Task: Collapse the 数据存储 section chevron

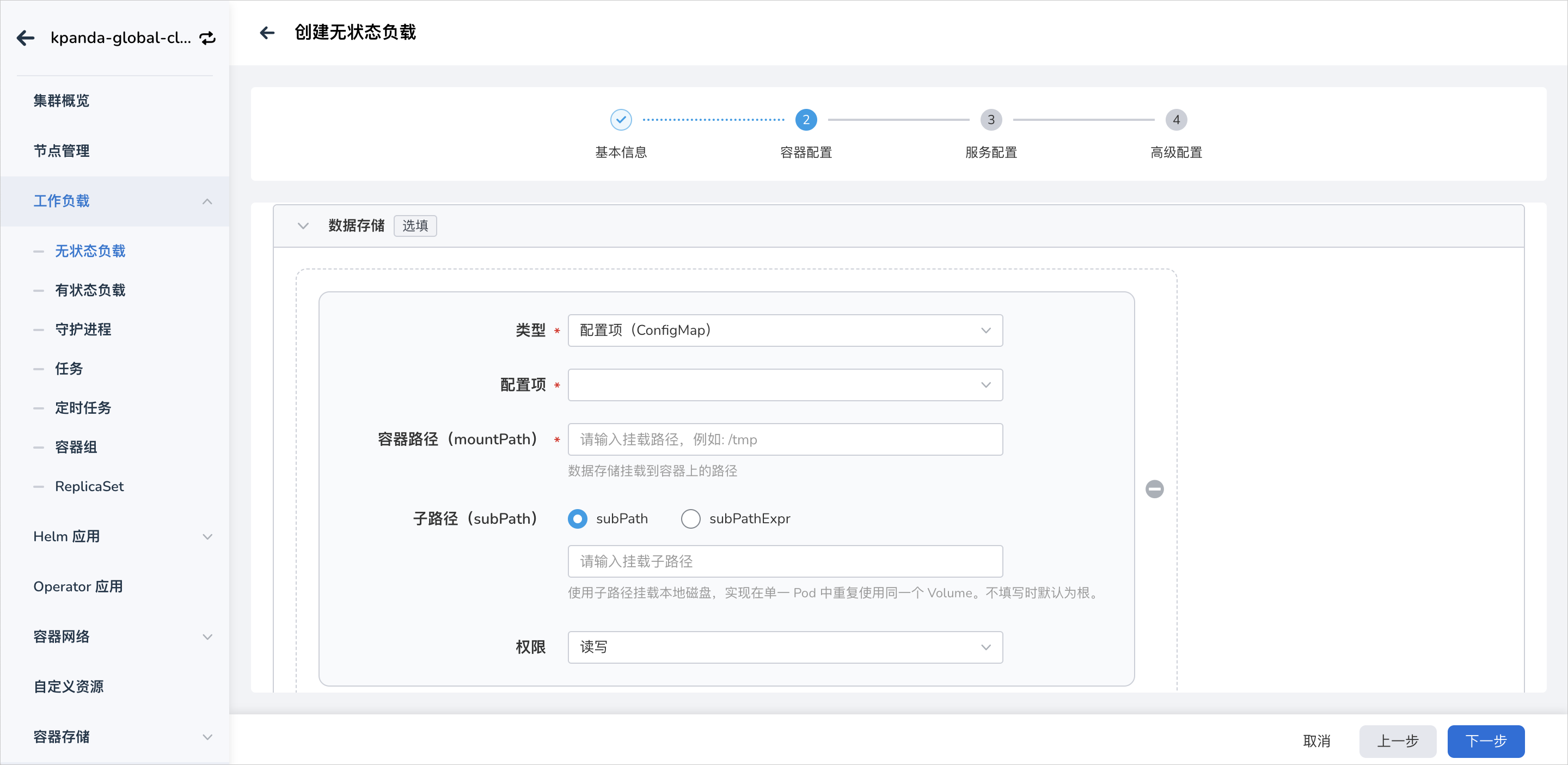Action: pyautogui.click(x=303, y=226)
